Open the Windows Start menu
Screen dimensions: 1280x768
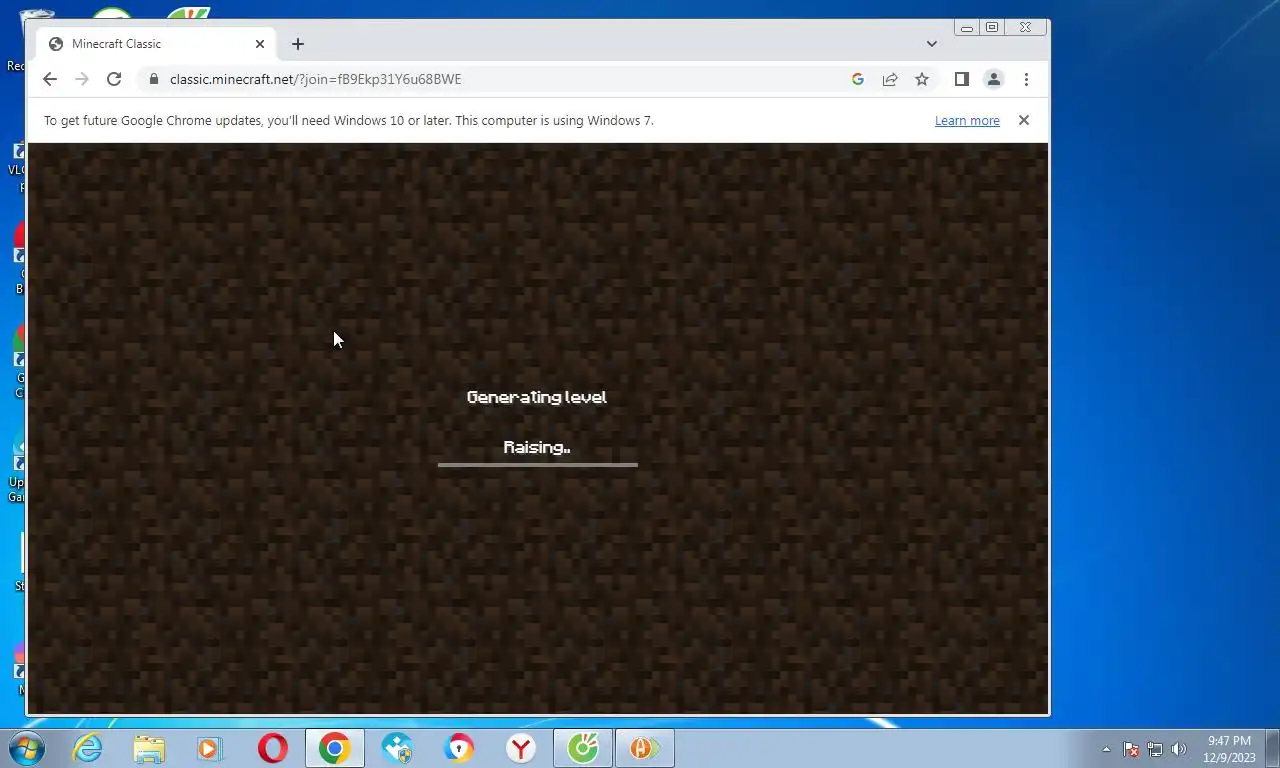(x=26, y=748)
